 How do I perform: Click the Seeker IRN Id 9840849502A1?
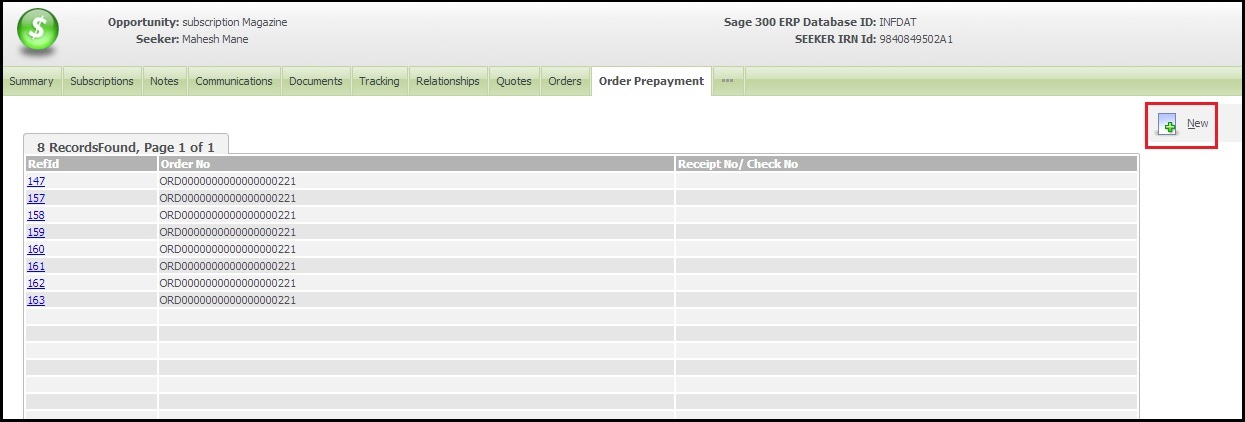point(916,39)
